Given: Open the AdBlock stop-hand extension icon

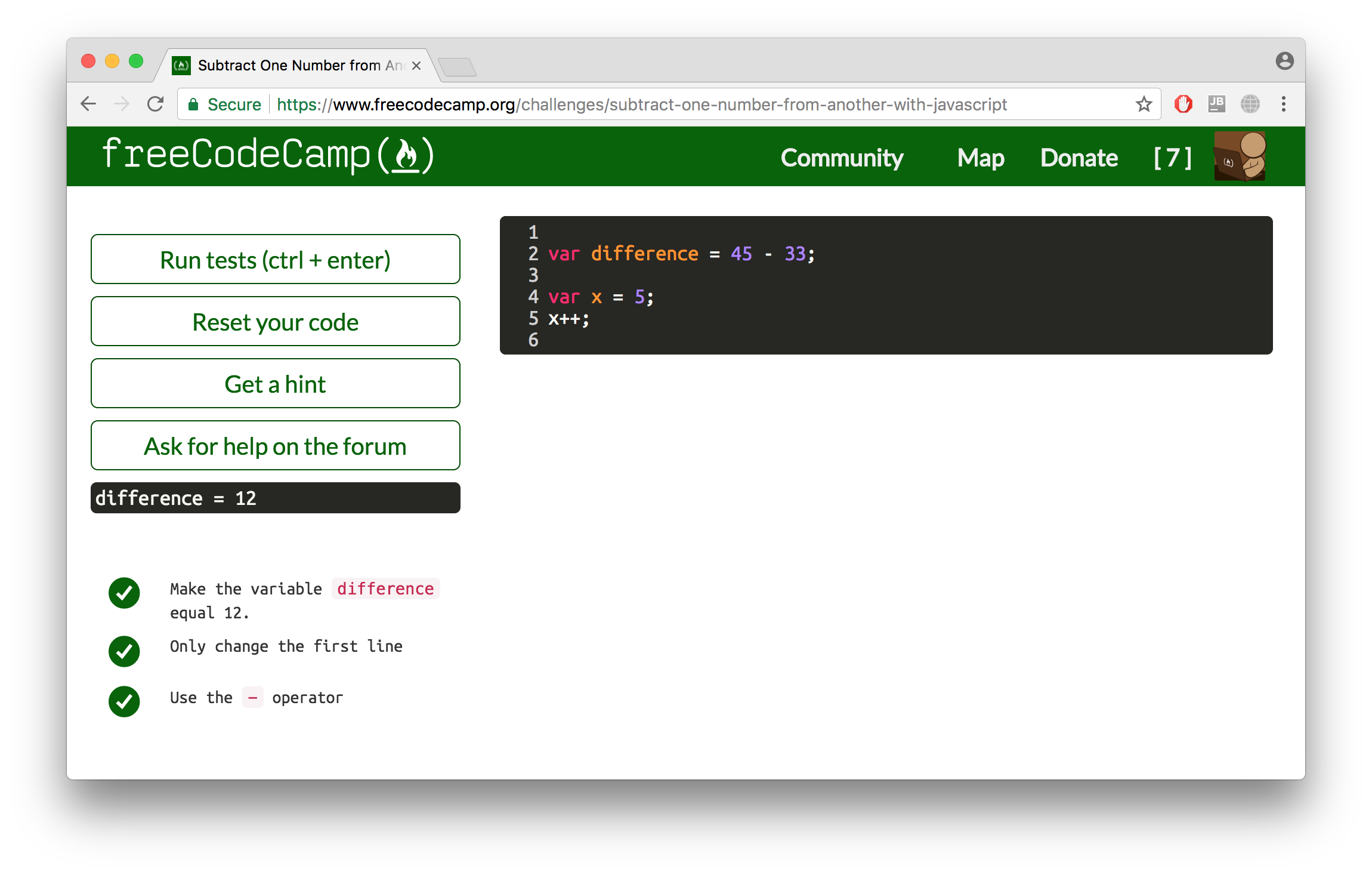Looking at the screenshot, I should [1183, 104].
